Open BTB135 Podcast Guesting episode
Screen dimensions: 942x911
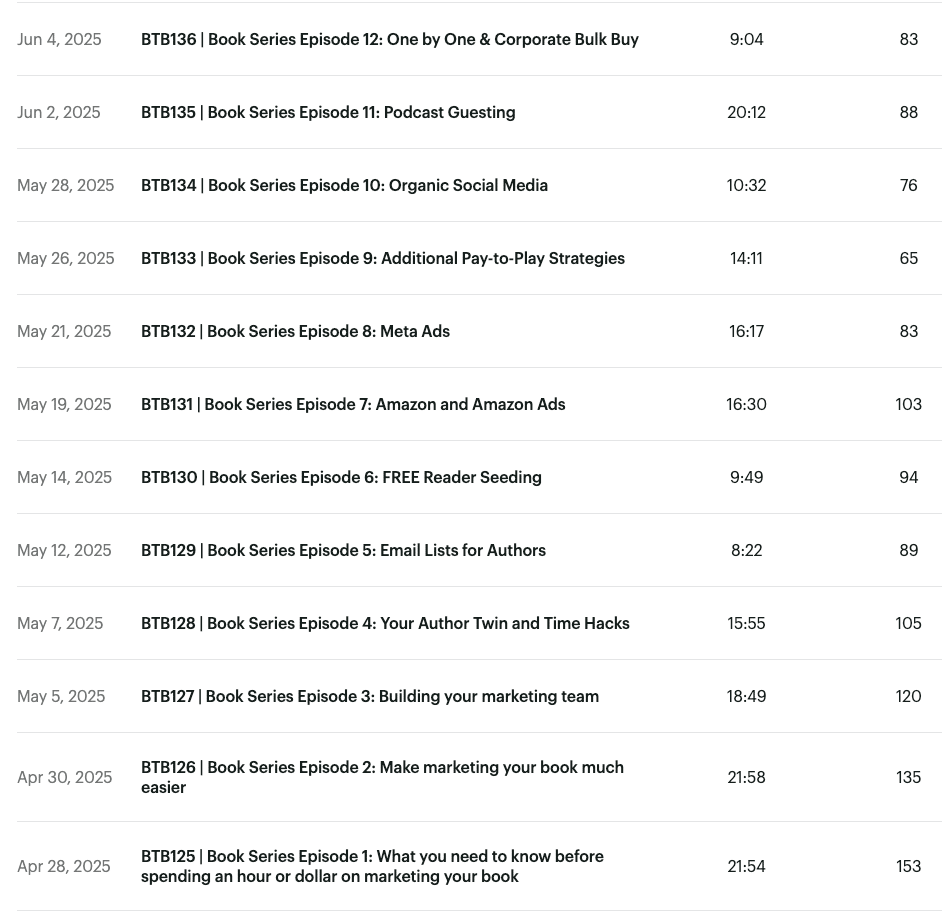328,113
